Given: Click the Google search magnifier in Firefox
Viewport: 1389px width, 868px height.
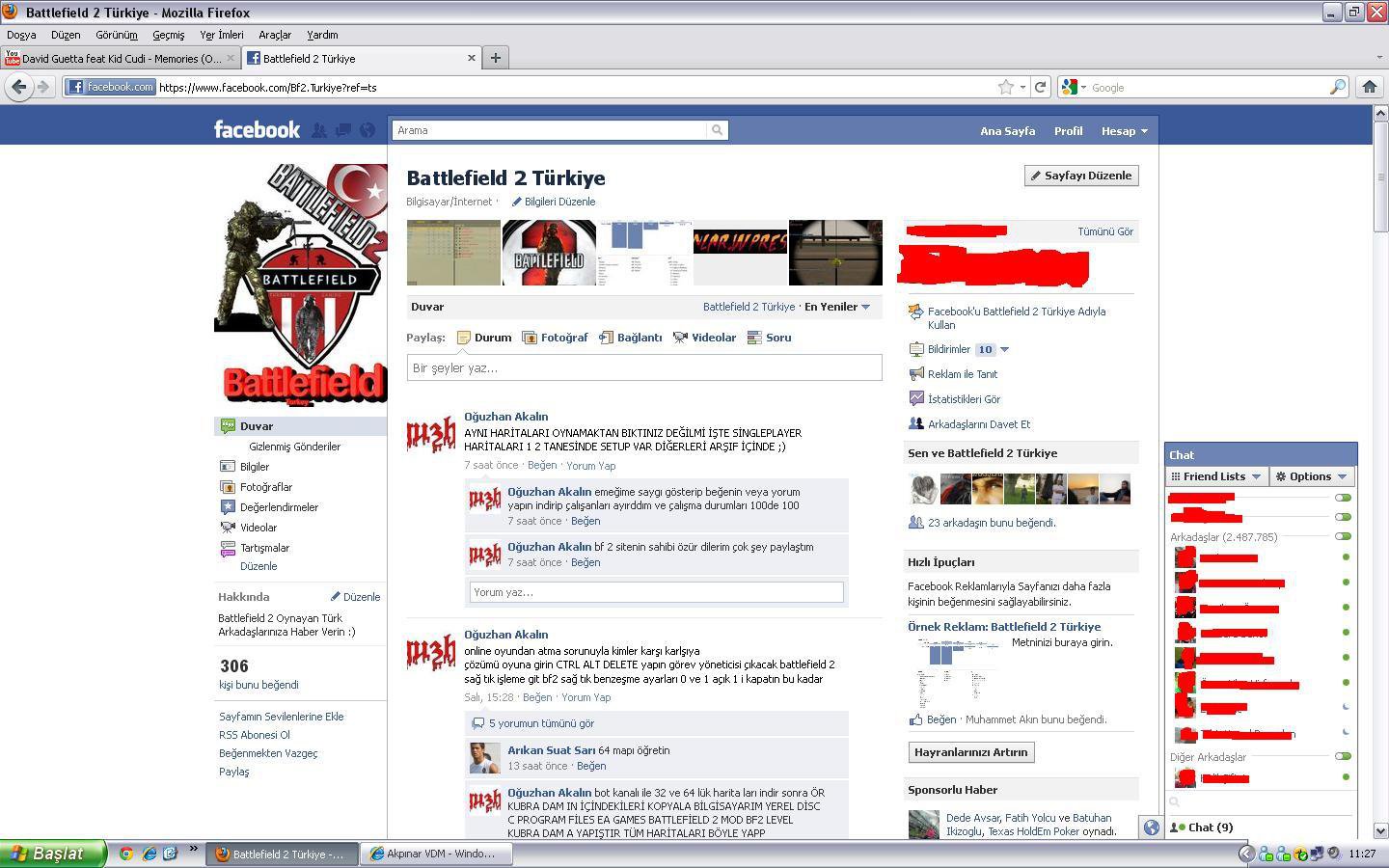Looking at the screenshot, I should (x=1337, y=87).
